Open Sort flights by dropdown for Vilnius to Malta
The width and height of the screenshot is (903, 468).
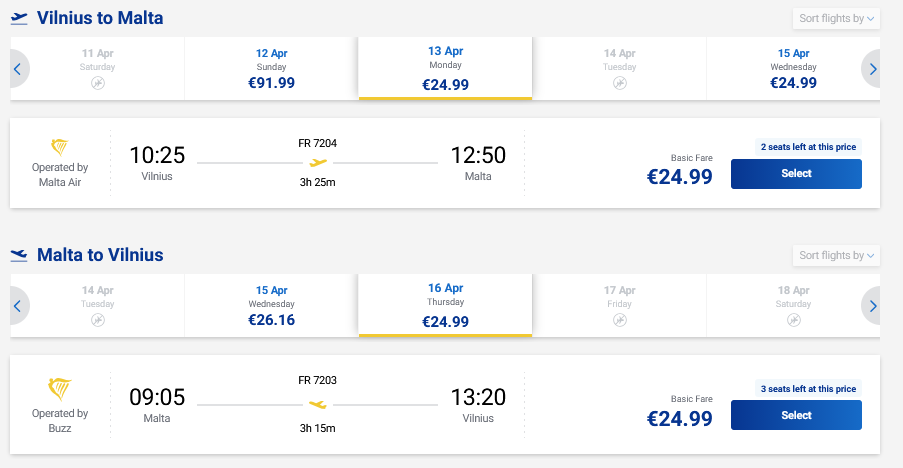tap(836, 19)
